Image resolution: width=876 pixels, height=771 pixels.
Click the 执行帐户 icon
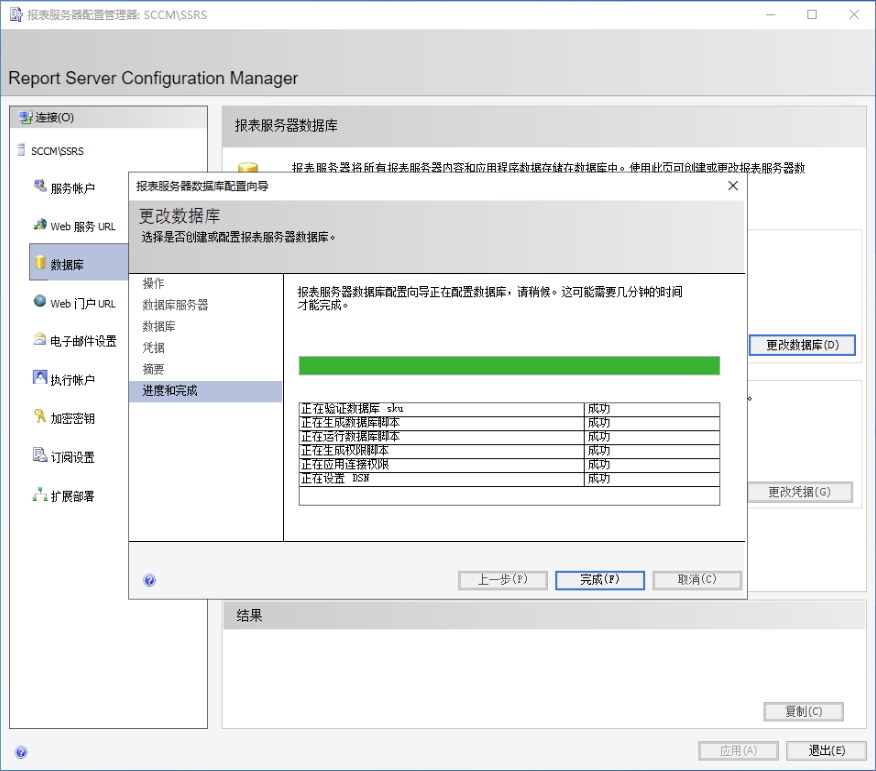coord(40,378)
